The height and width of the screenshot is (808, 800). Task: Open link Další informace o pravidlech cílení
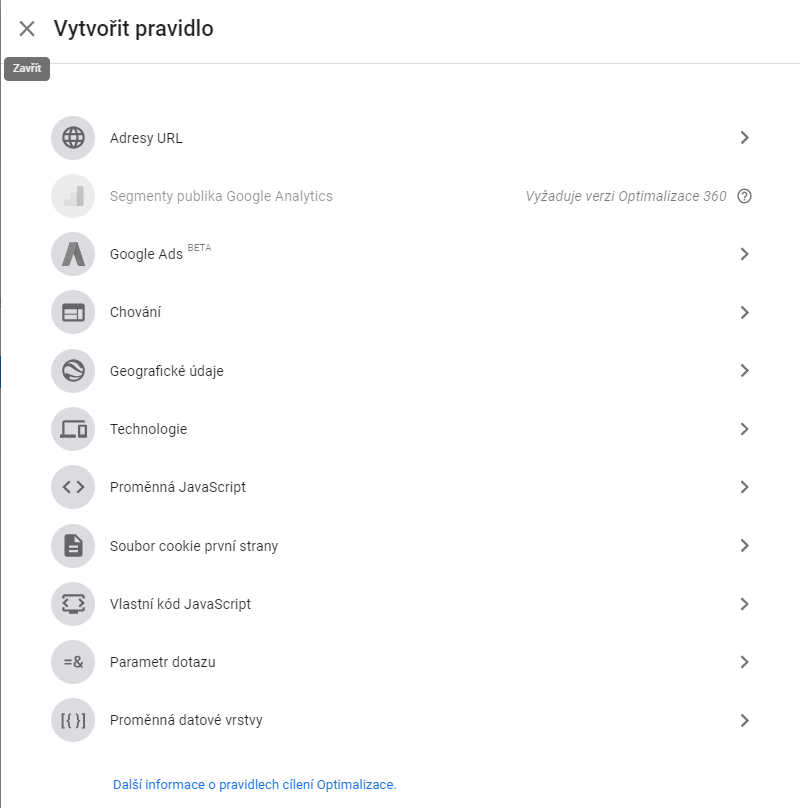(254, 784)
